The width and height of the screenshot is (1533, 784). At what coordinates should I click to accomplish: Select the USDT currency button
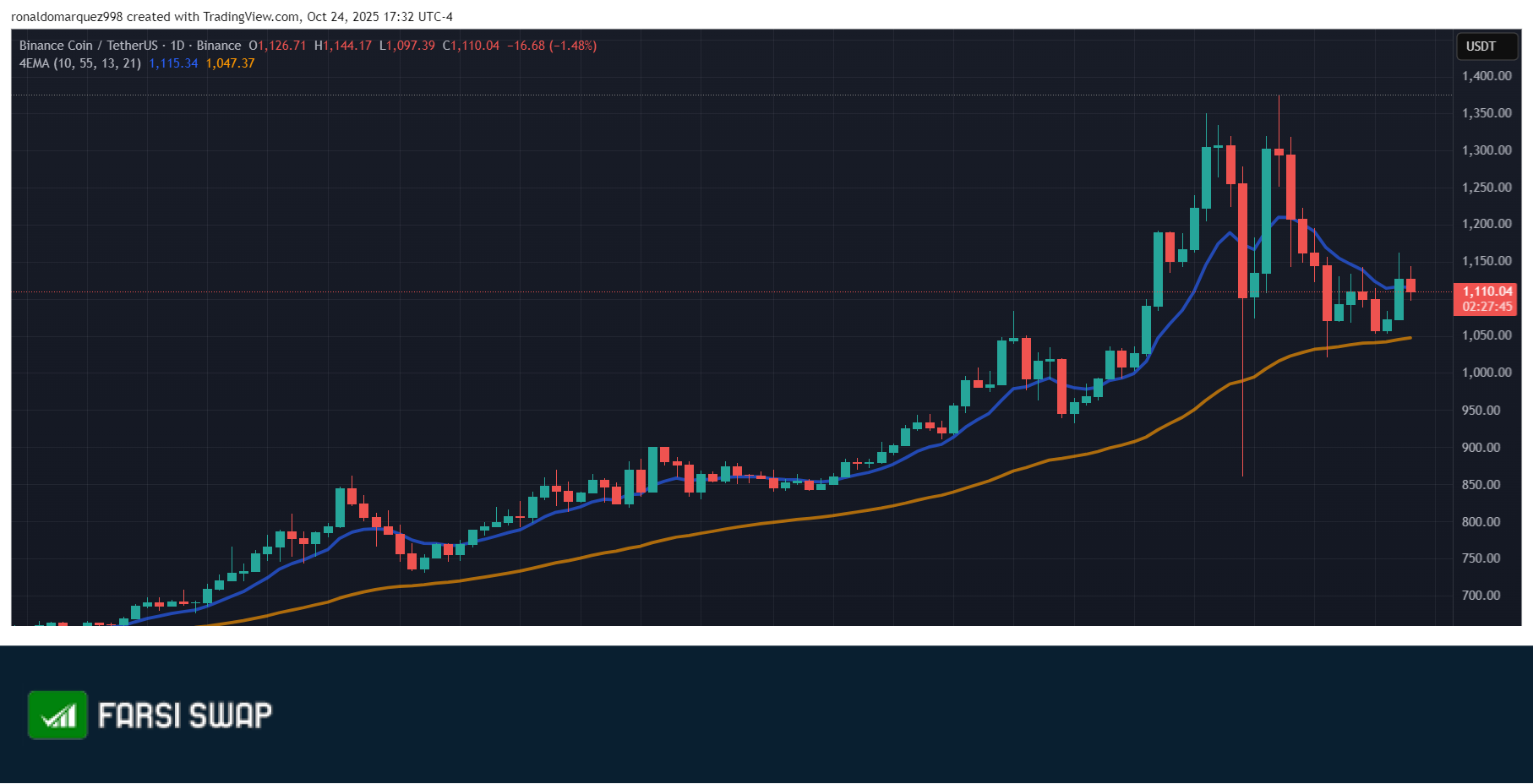pos(1481,46)
